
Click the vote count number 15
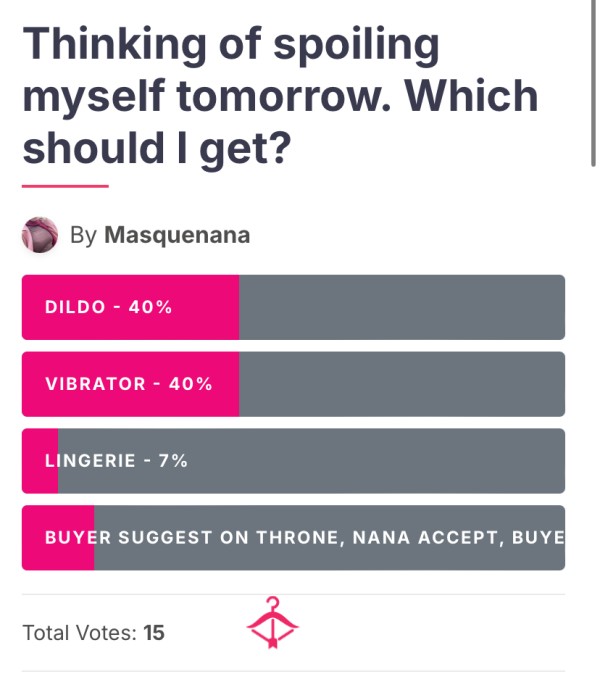tap(154, 633)
